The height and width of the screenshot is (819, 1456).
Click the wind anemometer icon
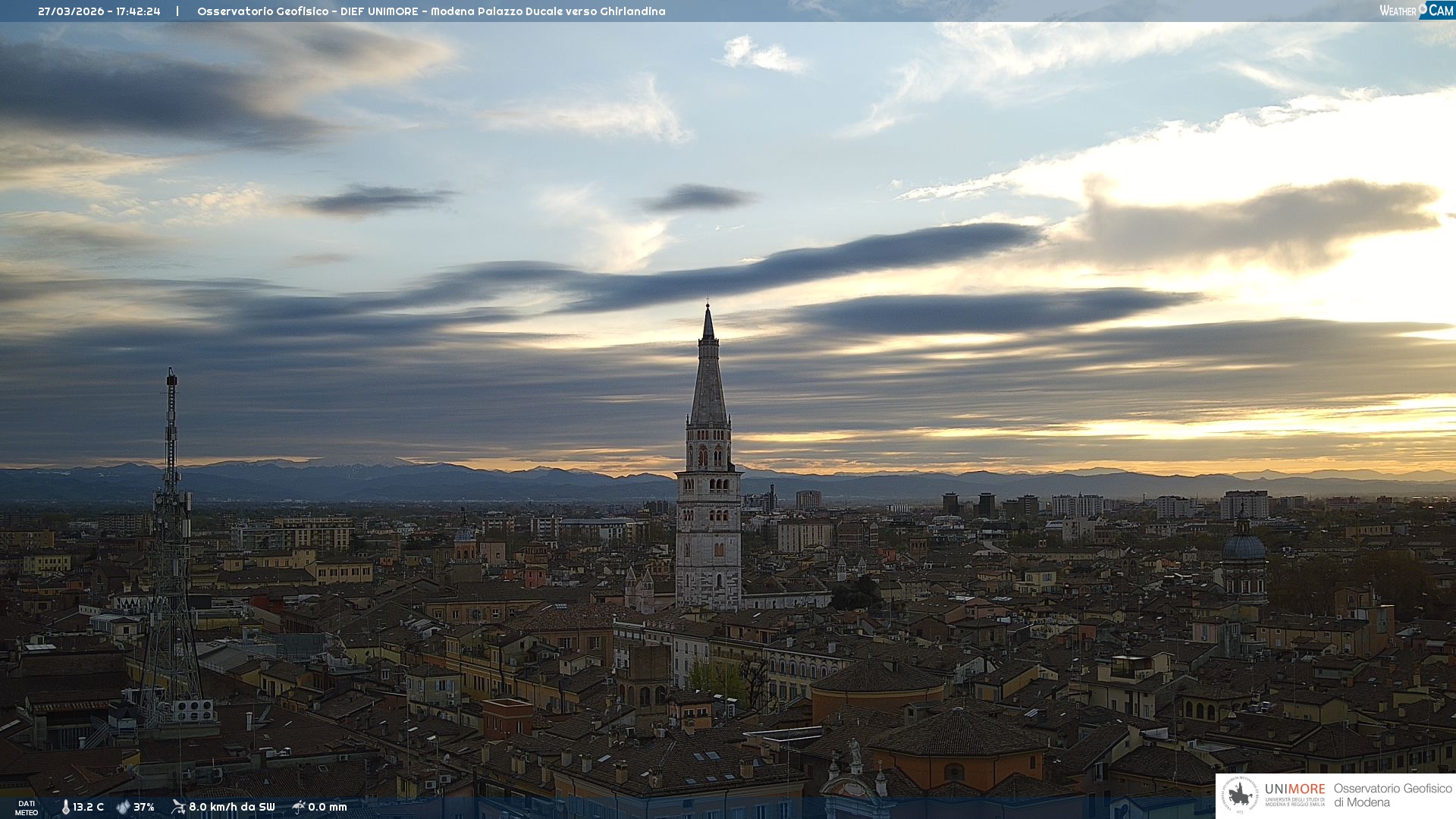178,807
